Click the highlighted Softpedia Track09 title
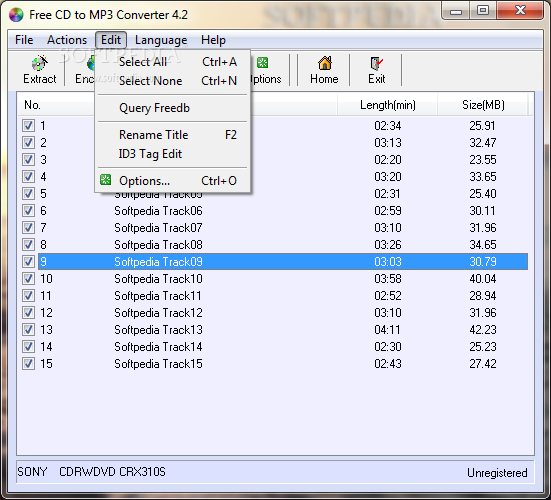This screenshot has width=551, height=500. [158, 262]
